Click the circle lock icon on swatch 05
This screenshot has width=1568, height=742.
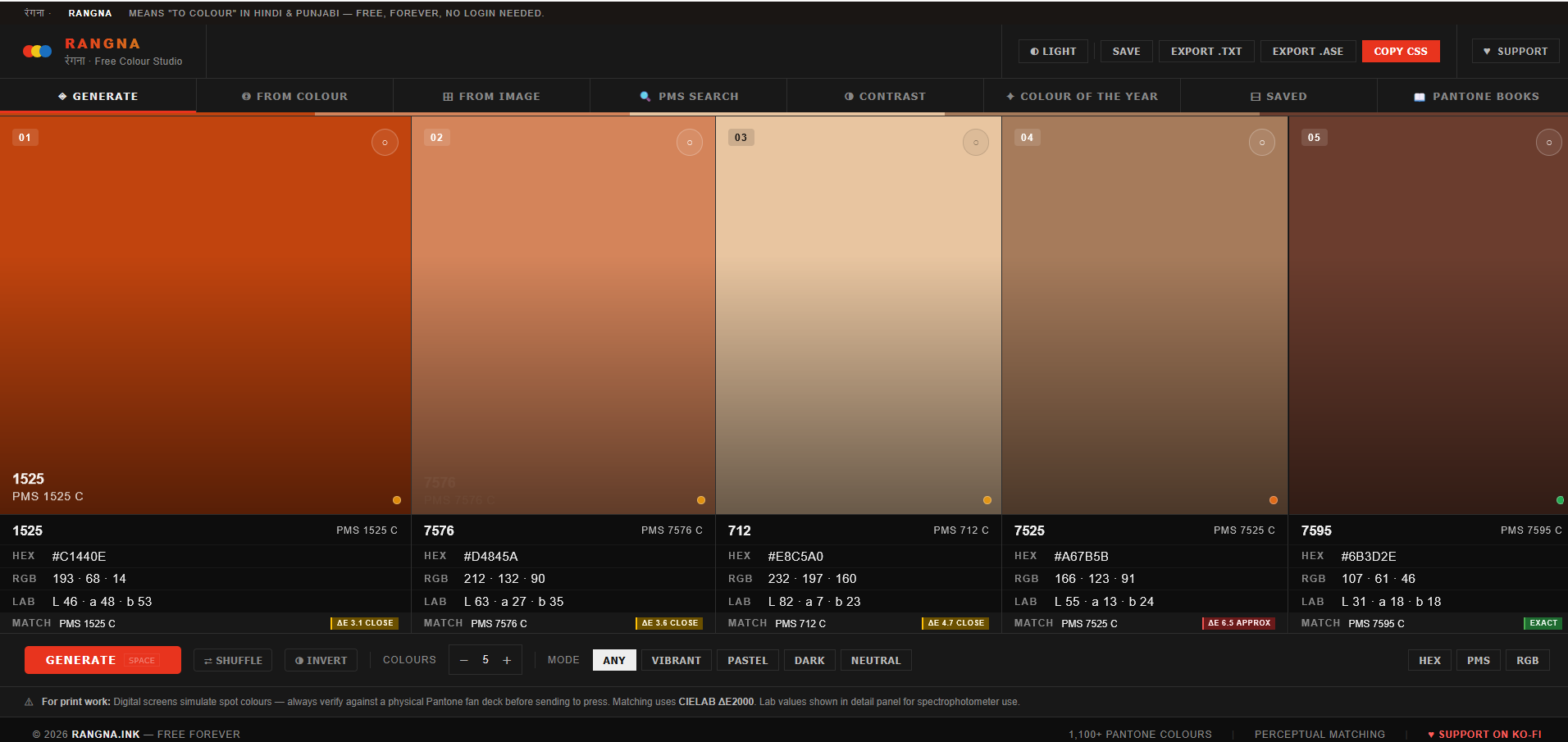[x=1548, y=143]
